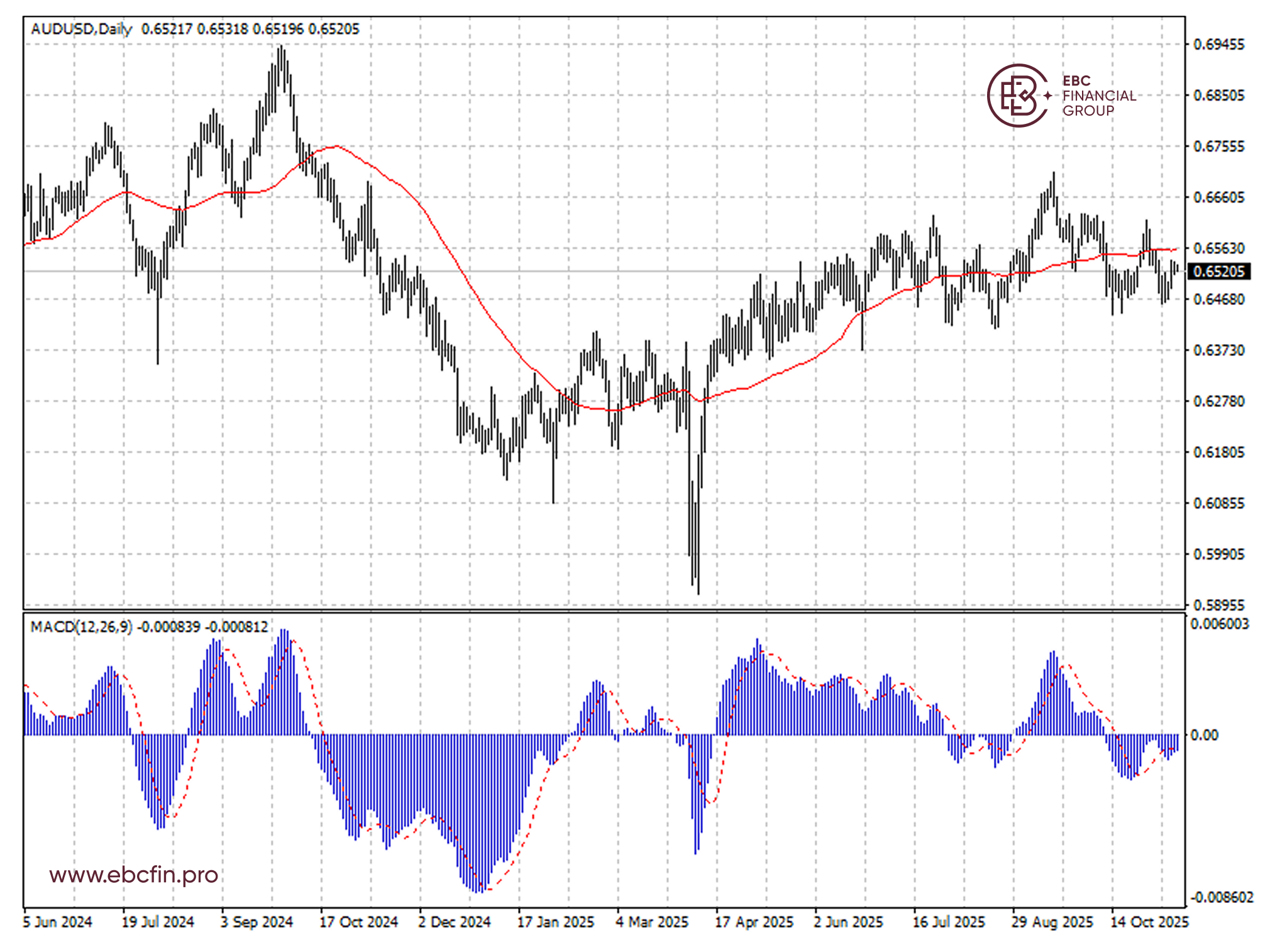The image size is (1275, 952).
Task: Select the 2 Jun 2025 date label
Action: (848, 922)
